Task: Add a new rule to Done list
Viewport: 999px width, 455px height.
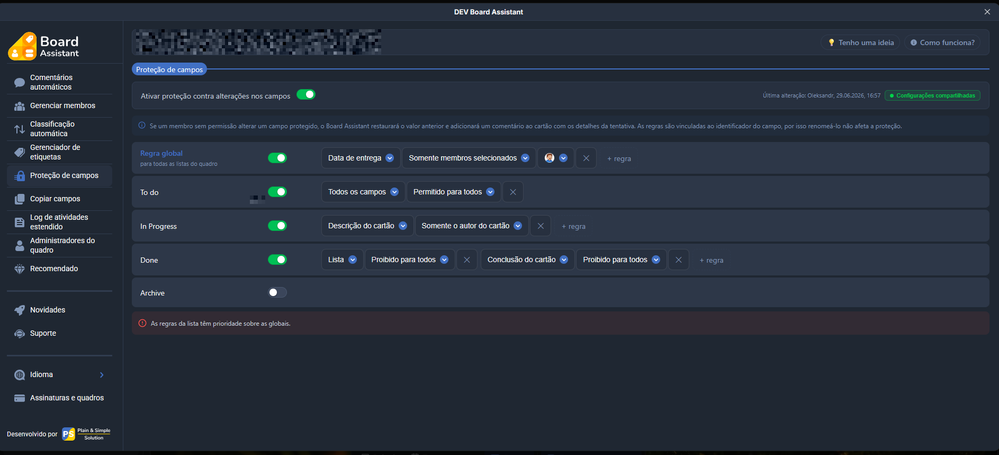Action: tap(711, 260)
